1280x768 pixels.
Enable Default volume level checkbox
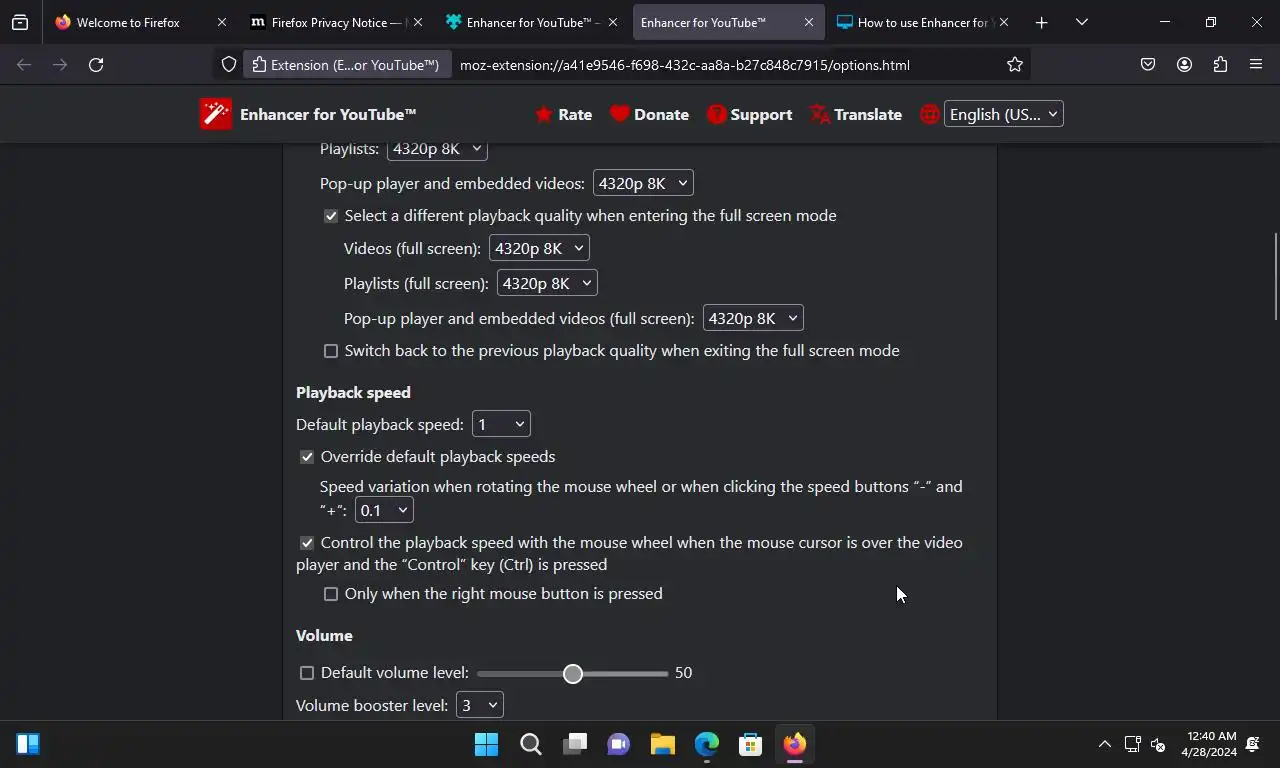pyautogui.click(x=307, y=673)
